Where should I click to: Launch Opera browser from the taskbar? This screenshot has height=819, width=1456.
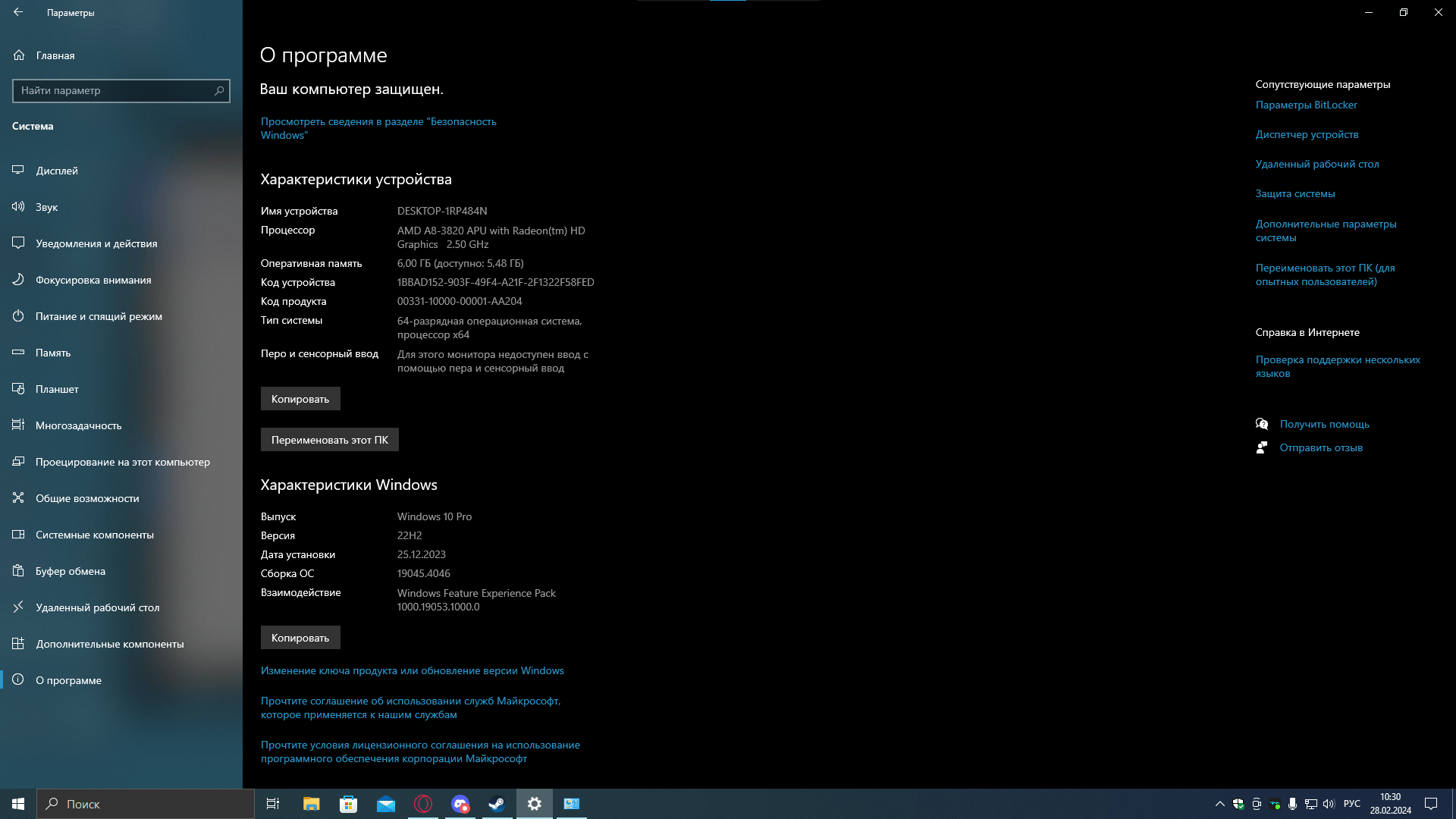tap(423, 804)
